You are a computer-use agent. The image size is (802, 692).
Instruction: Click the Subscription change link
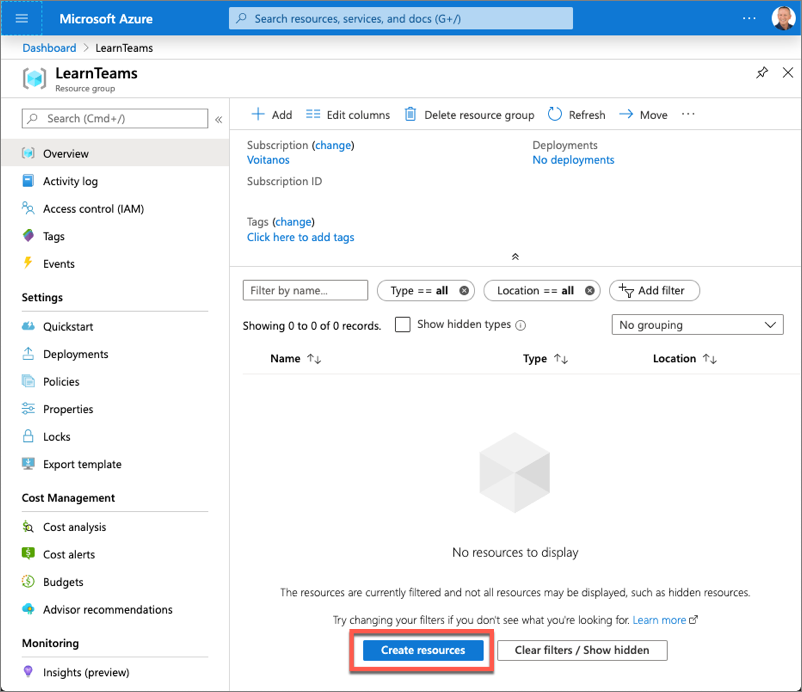click(333, 145)
